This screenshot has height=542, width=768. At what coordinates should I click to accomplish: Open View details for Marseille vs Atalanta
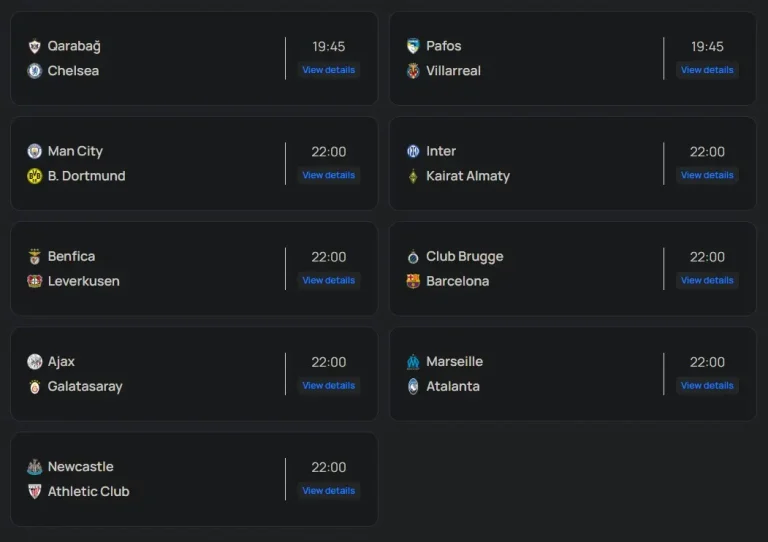pyautogui.click(x=707, y=385)
